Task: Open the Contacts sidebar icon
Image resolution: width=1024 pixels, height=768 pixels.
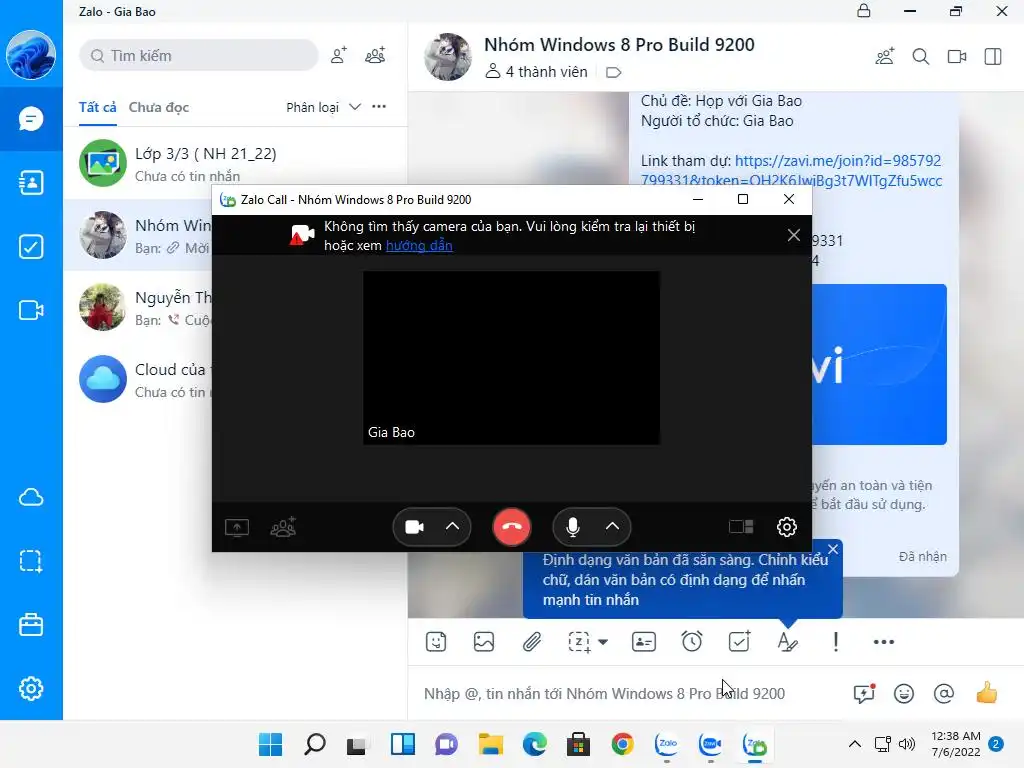Action: pyautogui.click(x=31, y=183)
